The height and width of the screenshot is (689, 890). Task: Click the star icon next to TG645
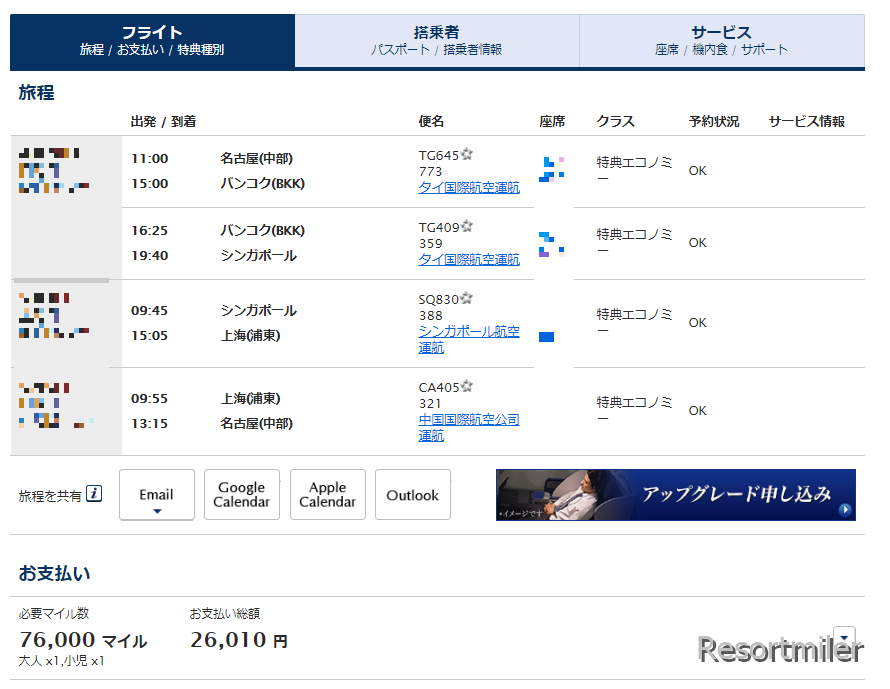tap(467, 155)
